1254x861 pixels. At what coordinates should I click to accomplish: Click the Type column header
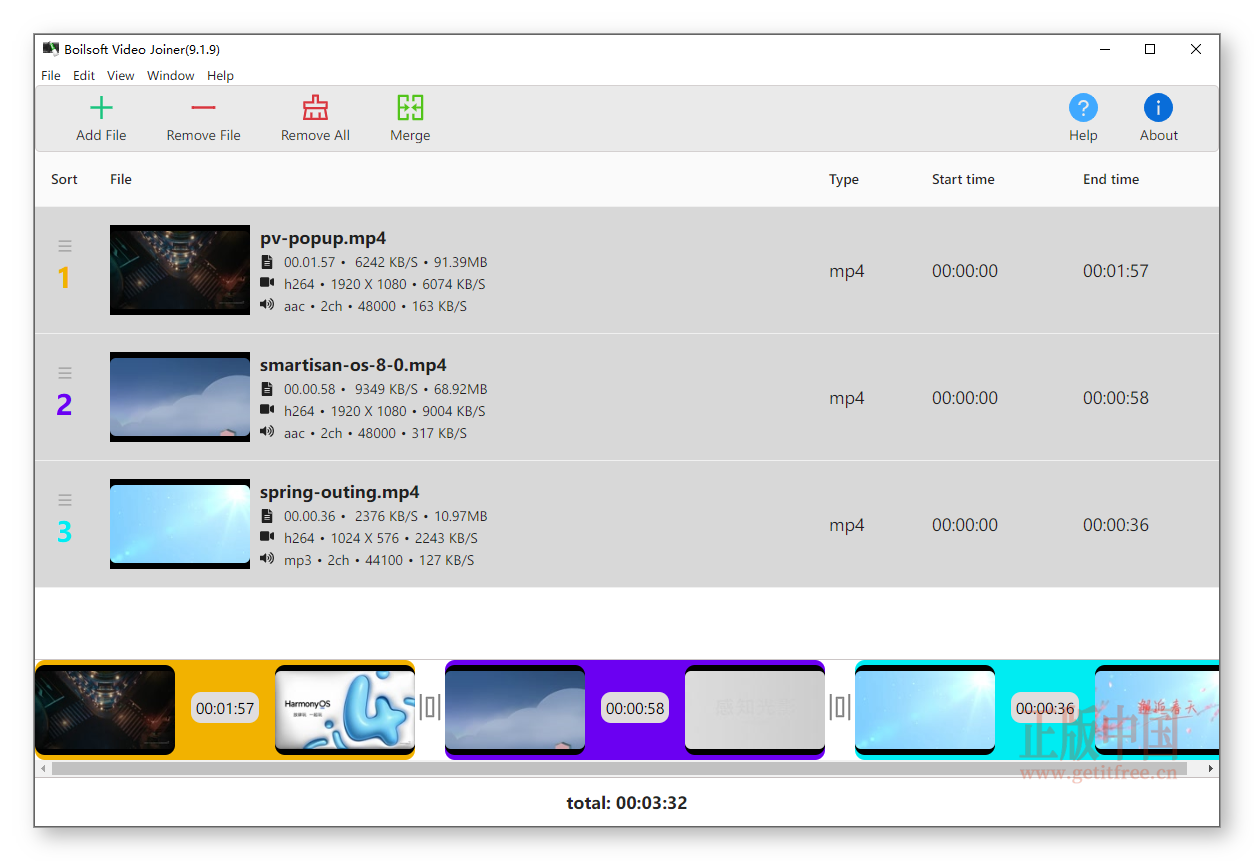click(844, 180)
